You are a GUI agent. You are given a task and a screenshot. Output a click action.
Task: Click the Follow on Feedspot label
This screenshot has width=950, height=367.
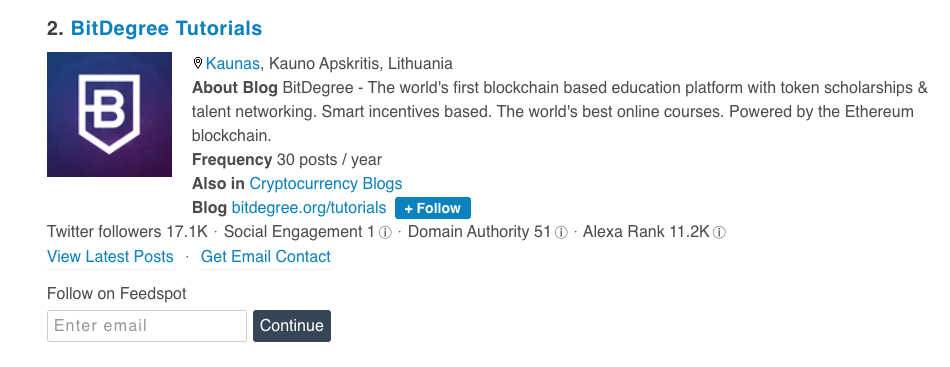(x=116, y=294)
